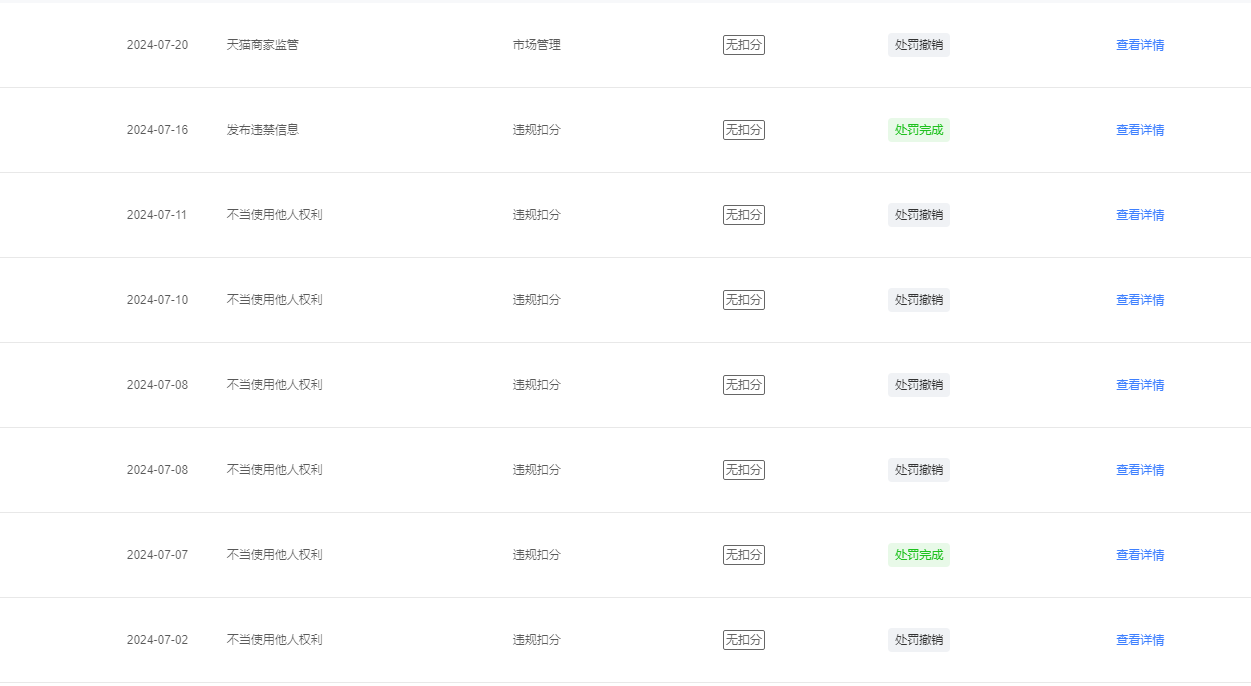This screenshot has width=1251, height=686.
Task: Click the green 处罚完成 badge for 发布违禁信息
Action: pos(919,130)
